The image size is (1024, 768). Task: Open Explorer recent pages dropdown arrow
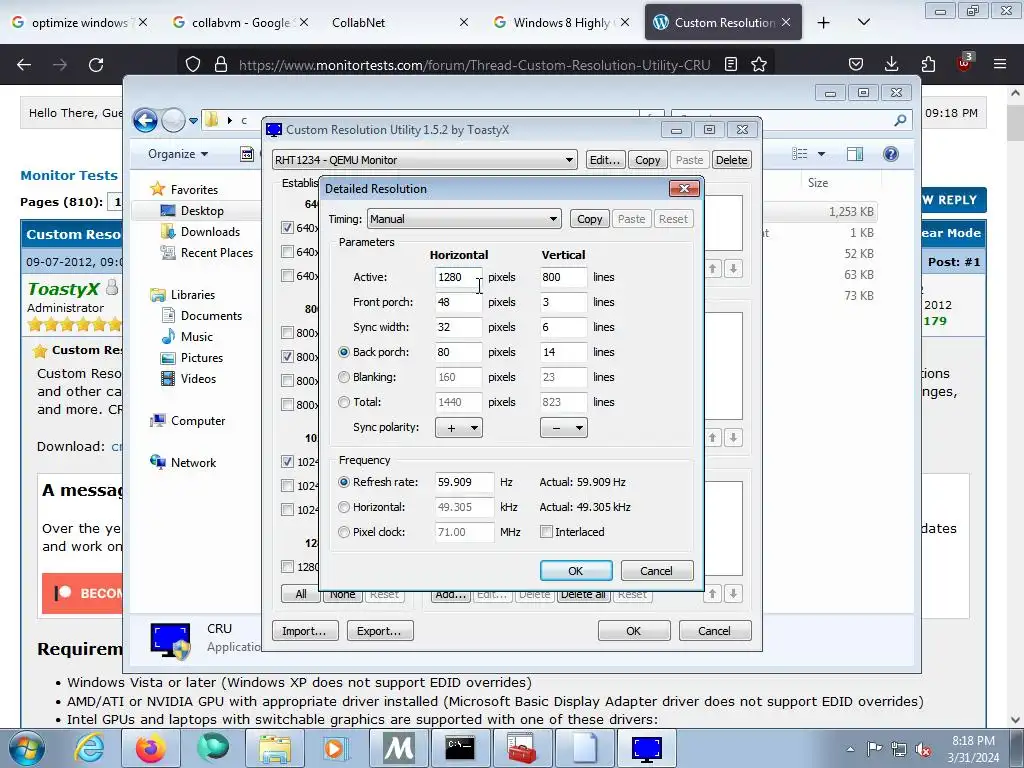pos(193,121)
